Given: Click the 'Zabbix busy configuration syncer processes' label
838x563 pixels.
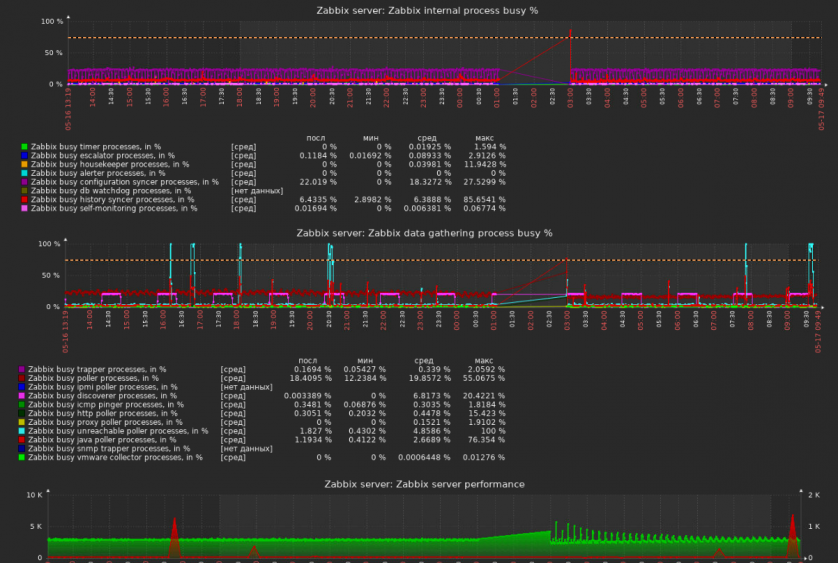Looking at the screenshot, I should pyautogui.click(x=124, y=182).
